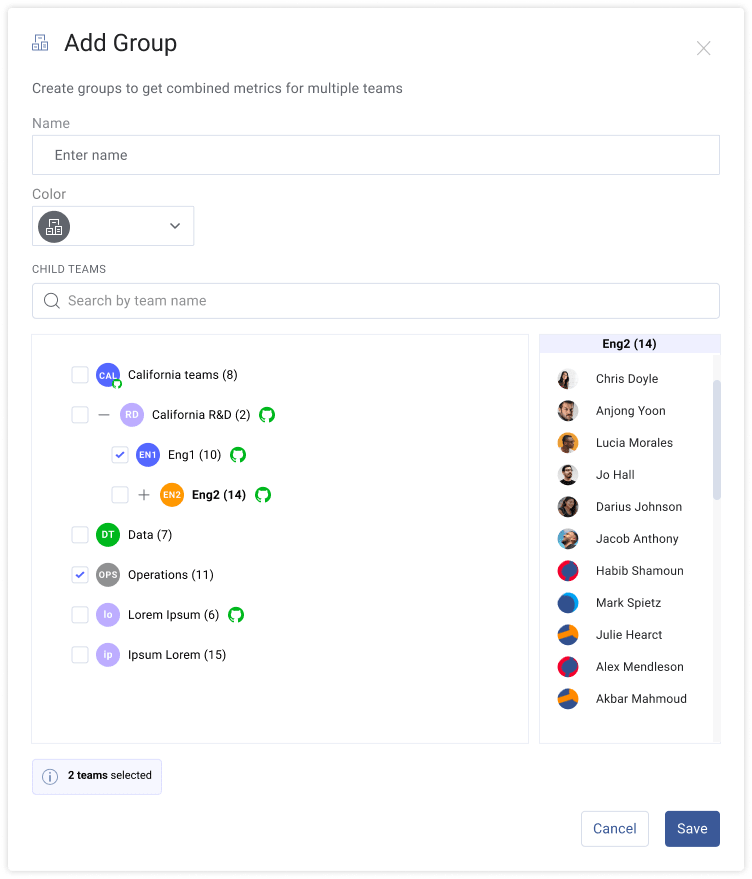Click the group icon beside Add Group title
This screenshot has width=752, height=879.
tap(40, 43)
